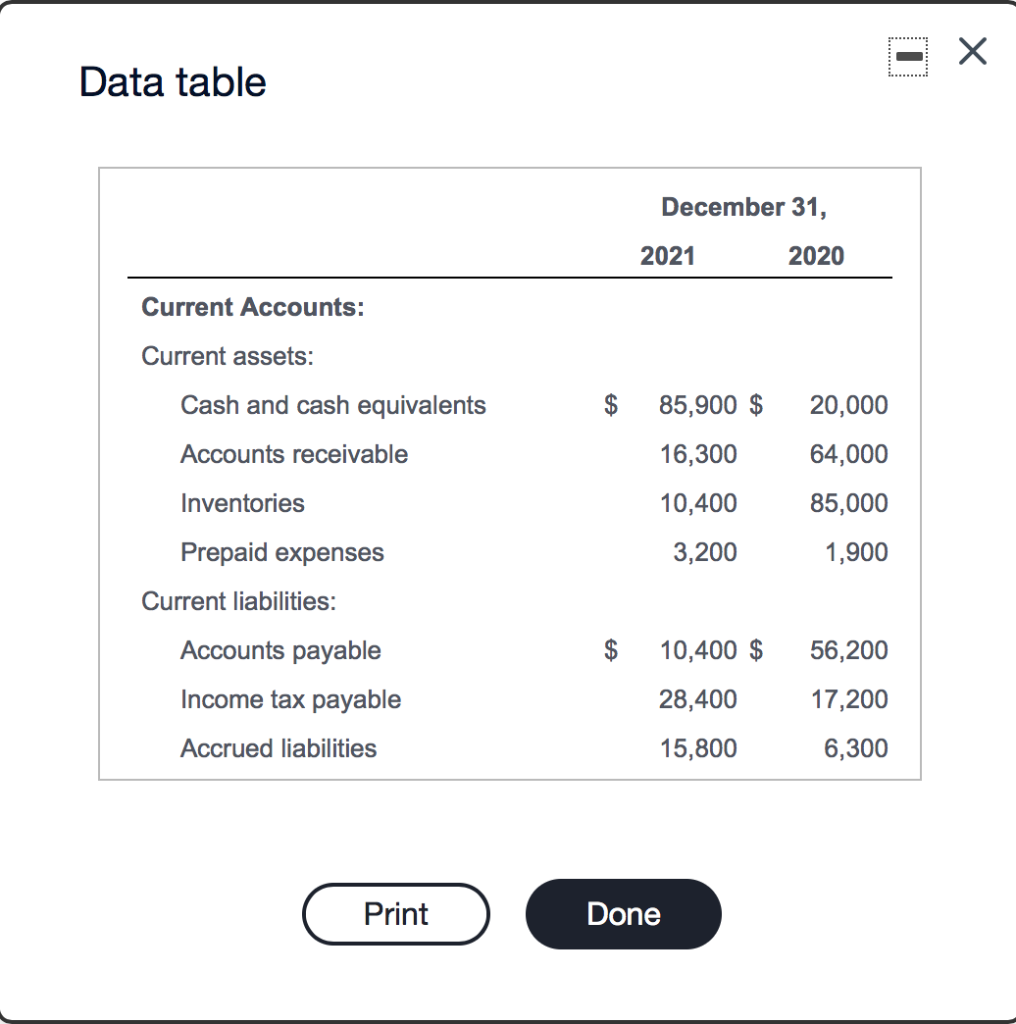Click the 85,900 cash value for 2021
This screenshot has width=1016, height=1024.
click(x=697, y=405)
